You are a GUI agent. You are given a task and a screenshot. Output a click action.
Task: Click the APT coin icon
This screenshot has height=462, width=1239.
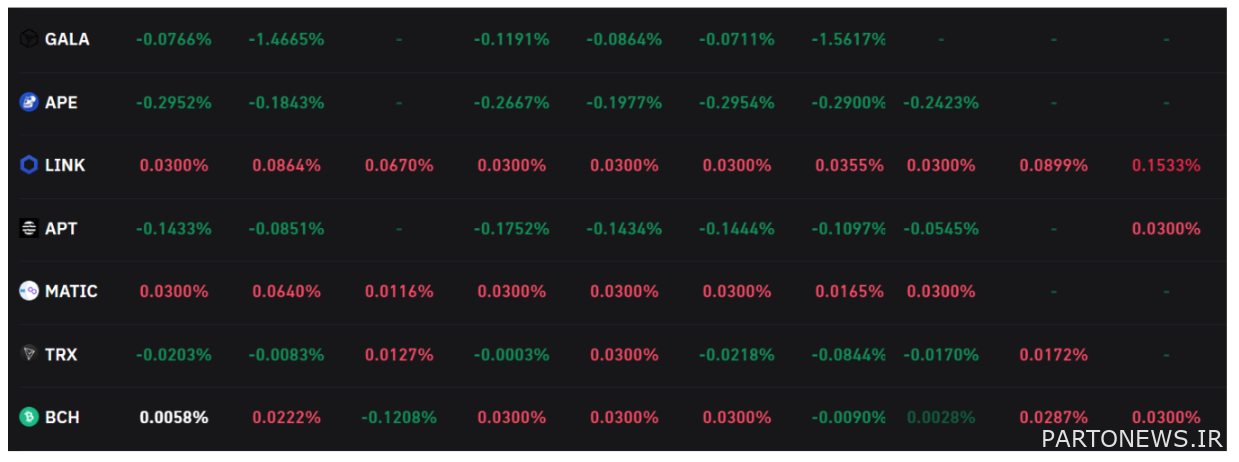[x=29, y=228]
